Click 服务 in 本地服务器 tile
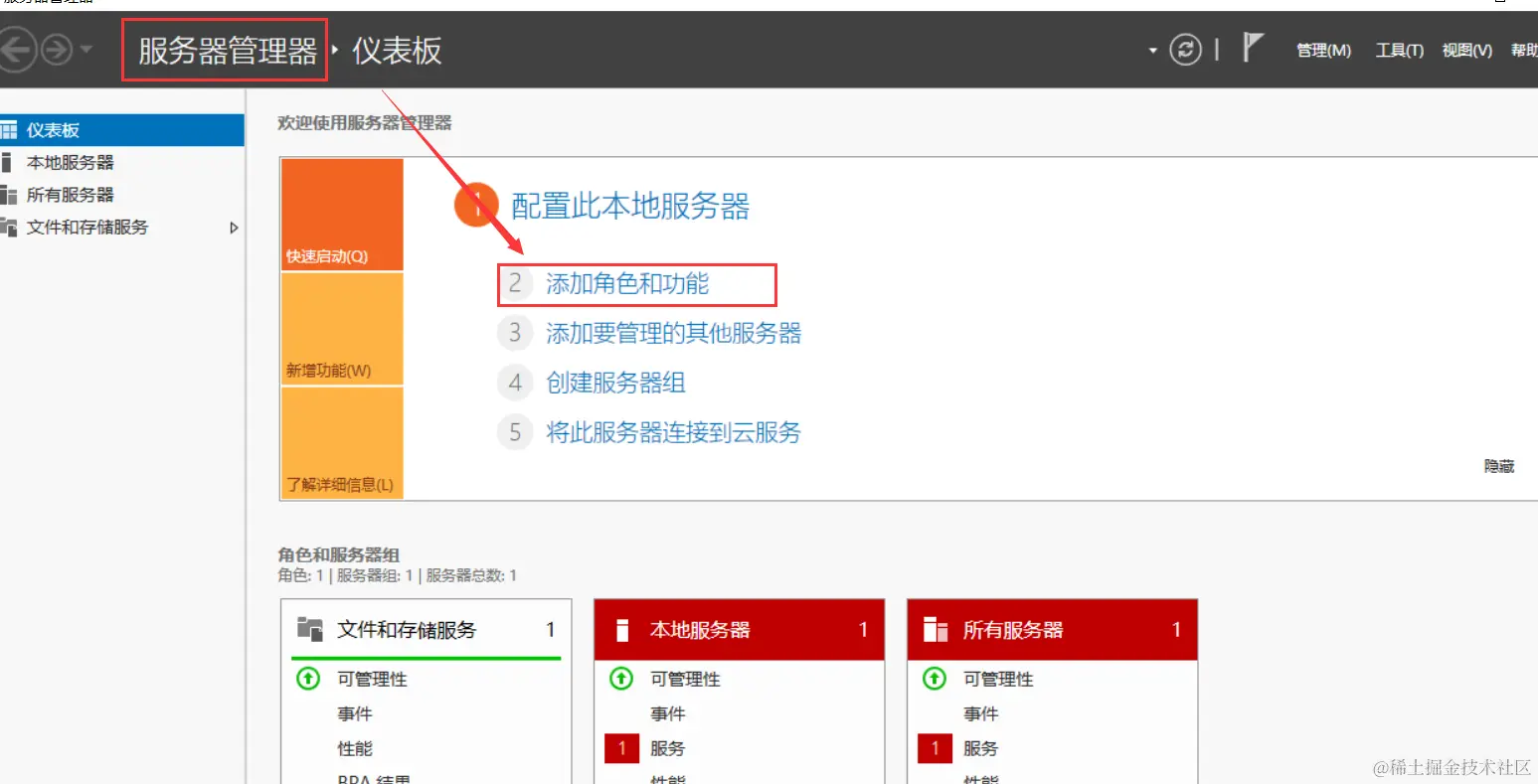The image size is (1538, 784). click(x=668, y=748)
